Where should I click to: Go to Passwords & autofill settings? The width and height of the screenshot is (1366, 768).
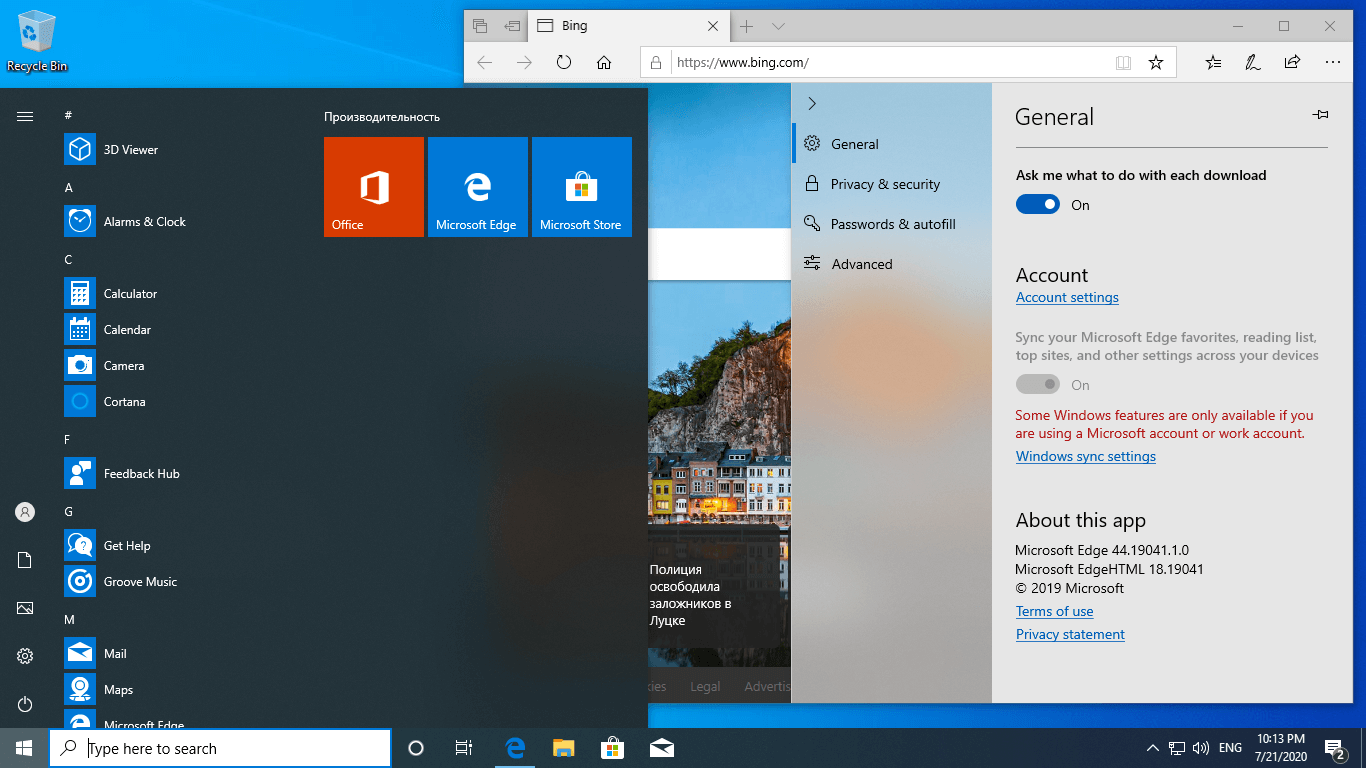tap(892, 224)
